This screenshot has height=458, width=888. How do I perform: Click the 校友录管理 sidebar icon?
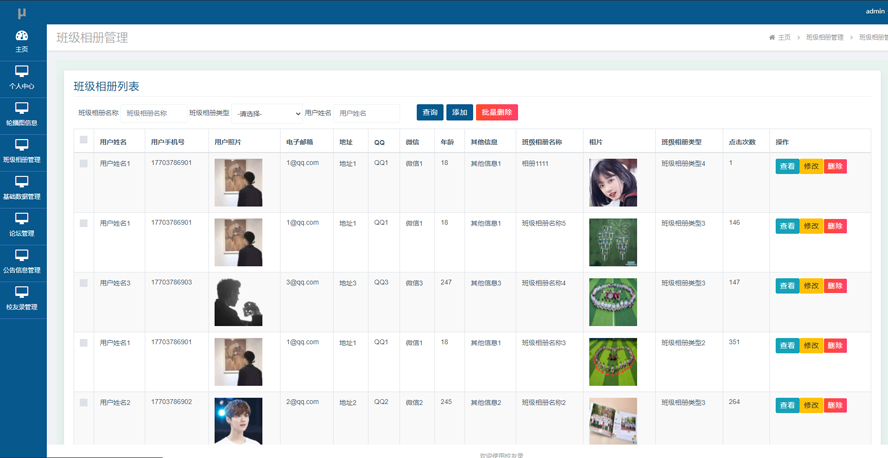(x=22, y=292)
